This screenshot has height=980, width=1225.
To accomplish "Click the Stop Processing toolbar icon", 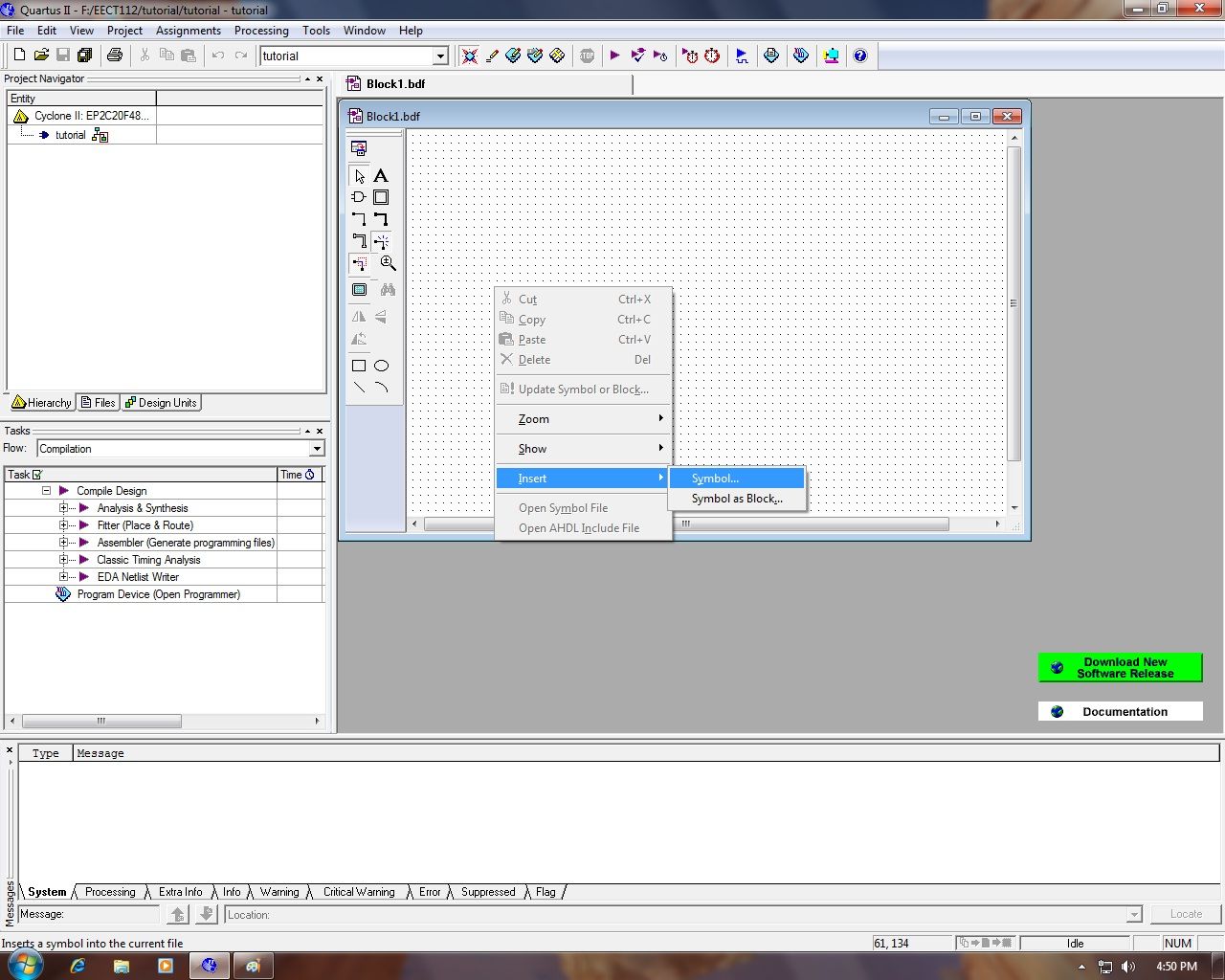I will pos(587,55).
